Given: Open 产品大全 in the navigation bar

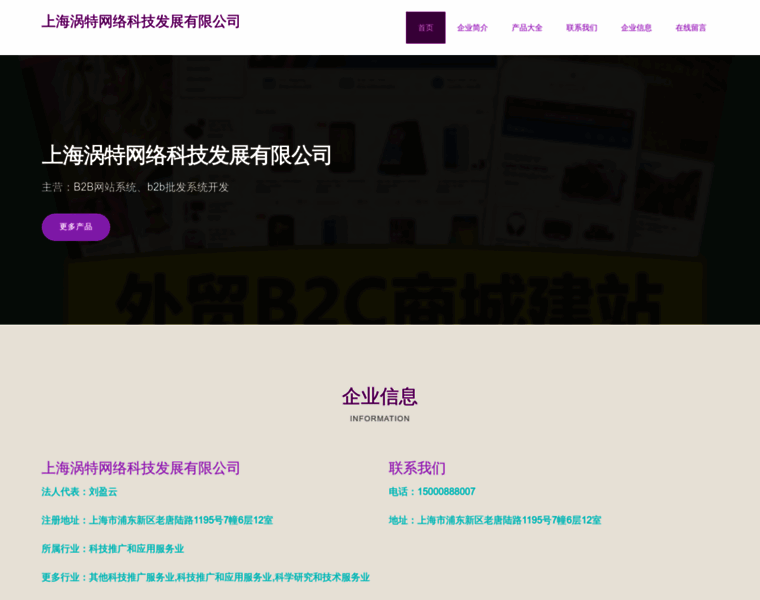Looking at the screenshot, I should tap(527, 28).
